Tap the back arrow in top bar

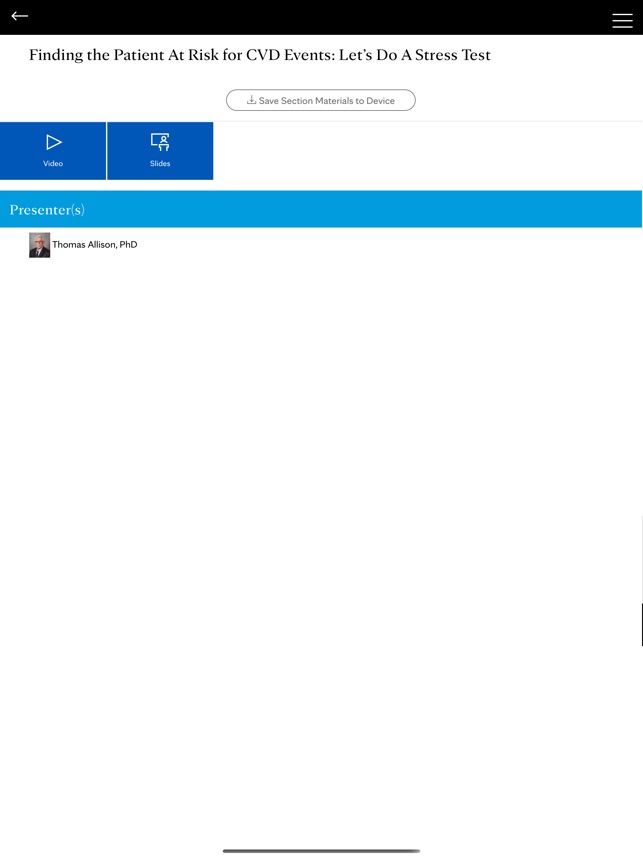point(20,16)
